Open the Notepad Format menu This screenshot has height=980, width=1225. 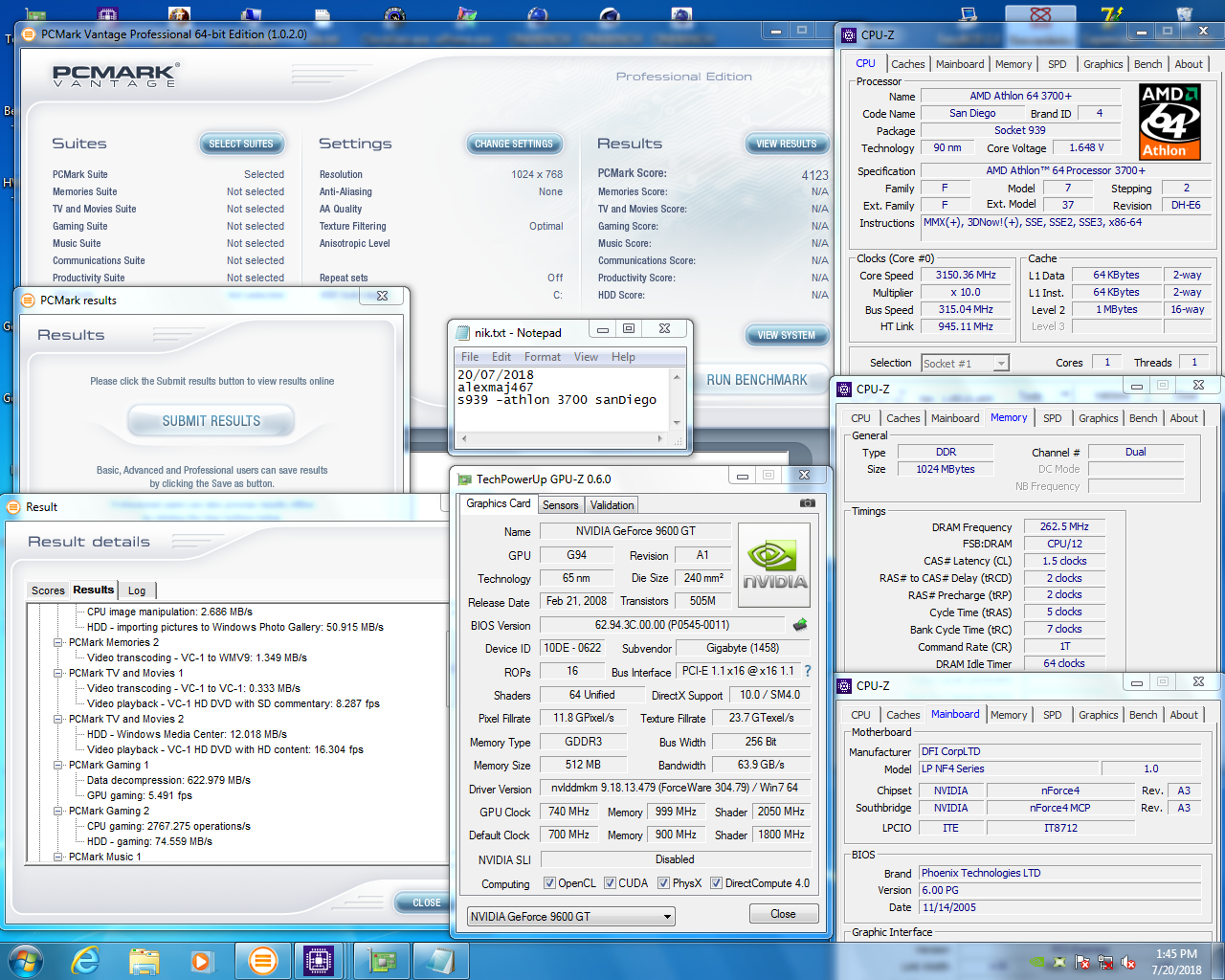pos(543,357)
